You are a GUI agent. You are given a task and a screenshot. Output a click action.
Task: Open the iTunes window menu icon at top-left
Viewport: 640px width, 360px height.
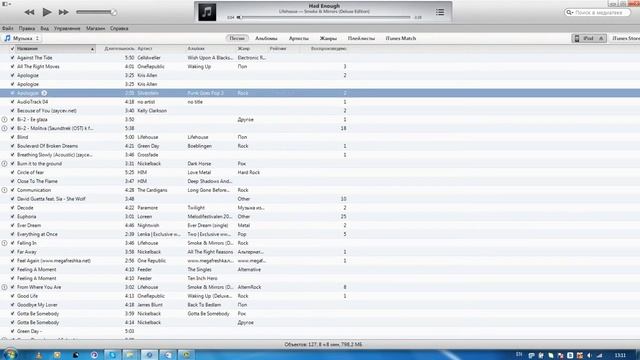pyautogui.click(x=7, y=4)
